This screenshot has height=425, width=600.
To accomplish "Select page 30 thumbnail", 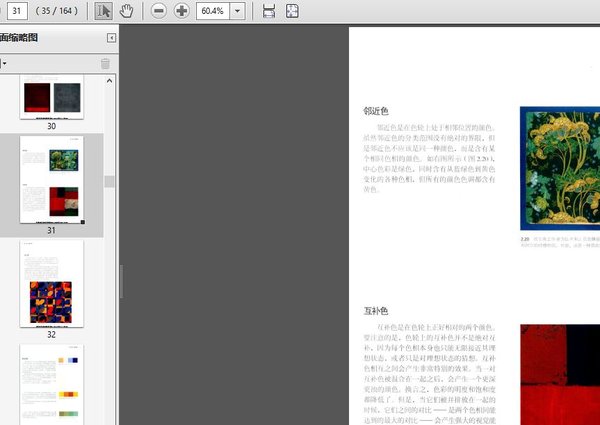I will click(52, 97).
